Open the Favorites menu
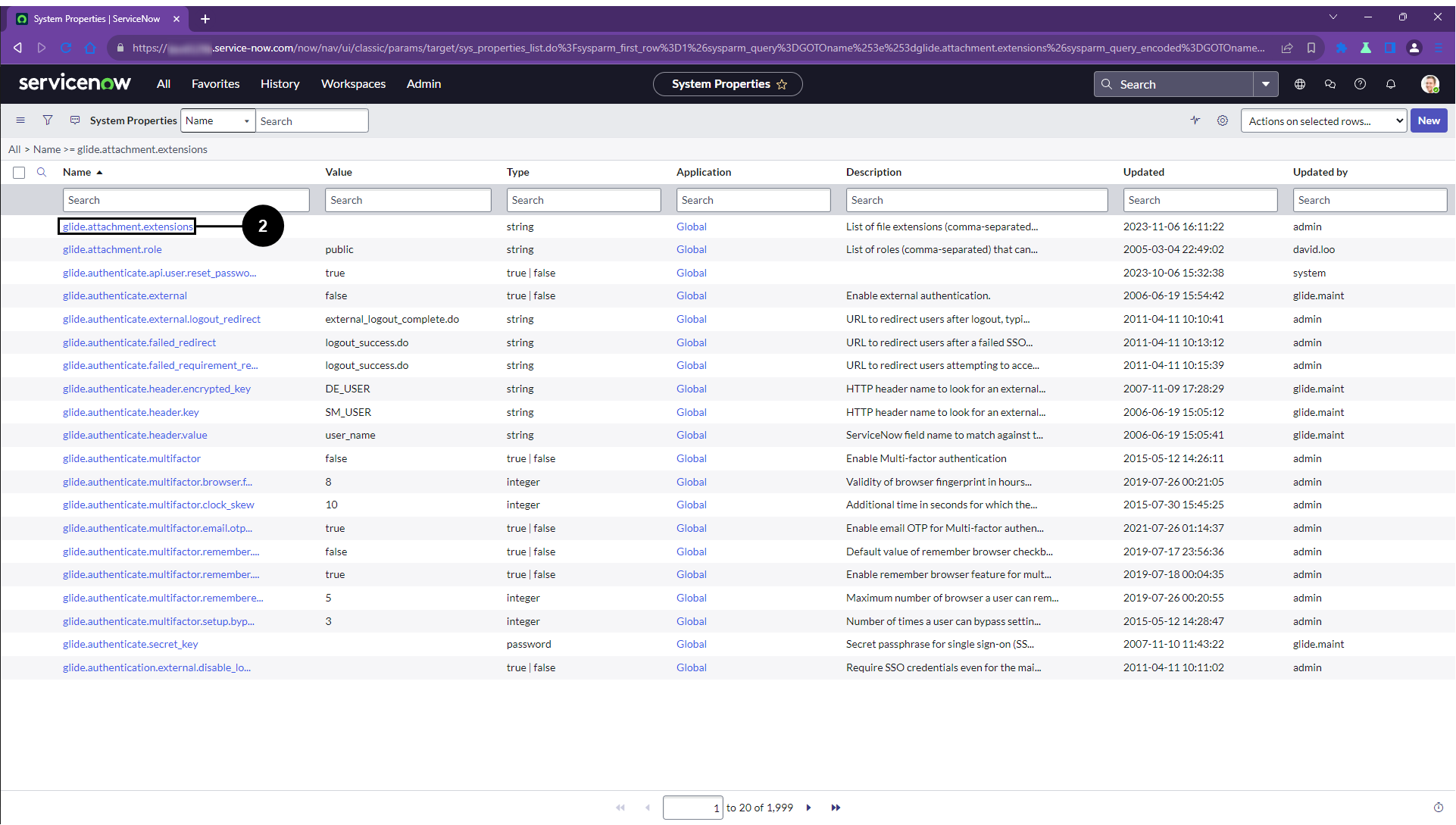1456x825 pixels. click(x=215, y=84)
